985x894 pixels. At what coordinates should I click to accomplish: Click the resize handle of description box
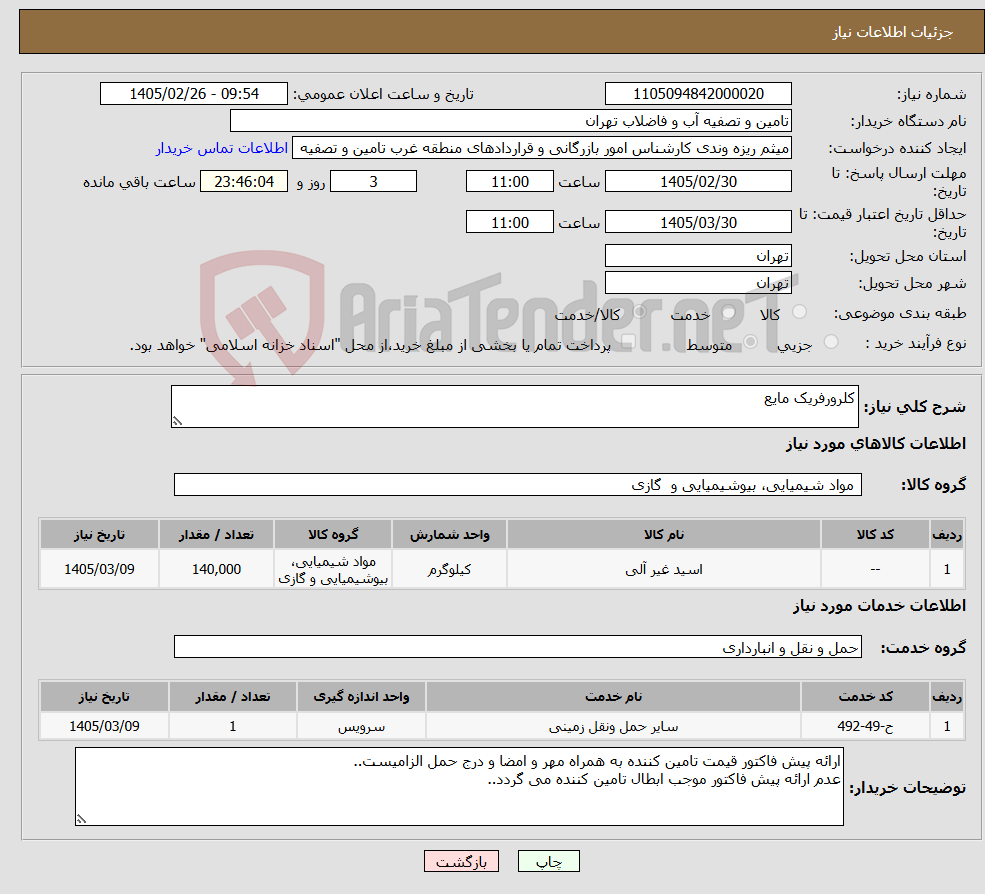point(178,421)
